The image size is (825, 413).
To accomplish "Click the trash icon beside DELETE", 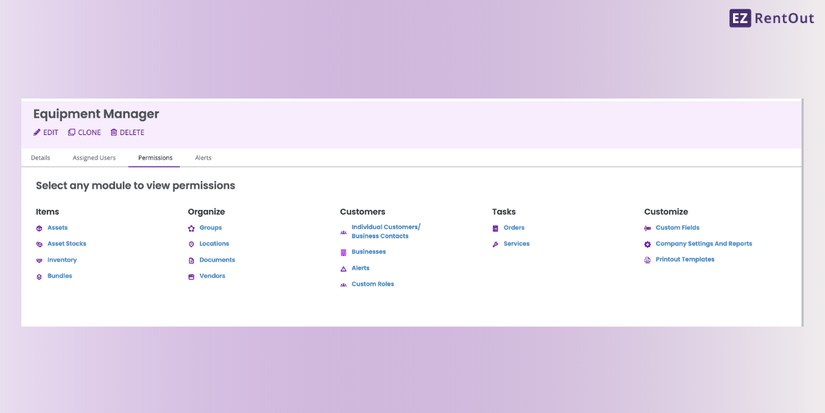I will [x=114, y=133].
